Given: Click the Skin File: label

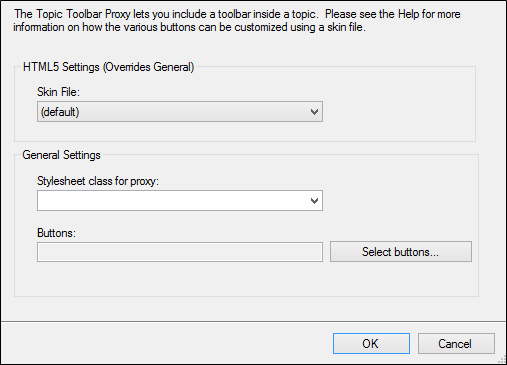Looking at the screenshot, I should click(59, 92).
